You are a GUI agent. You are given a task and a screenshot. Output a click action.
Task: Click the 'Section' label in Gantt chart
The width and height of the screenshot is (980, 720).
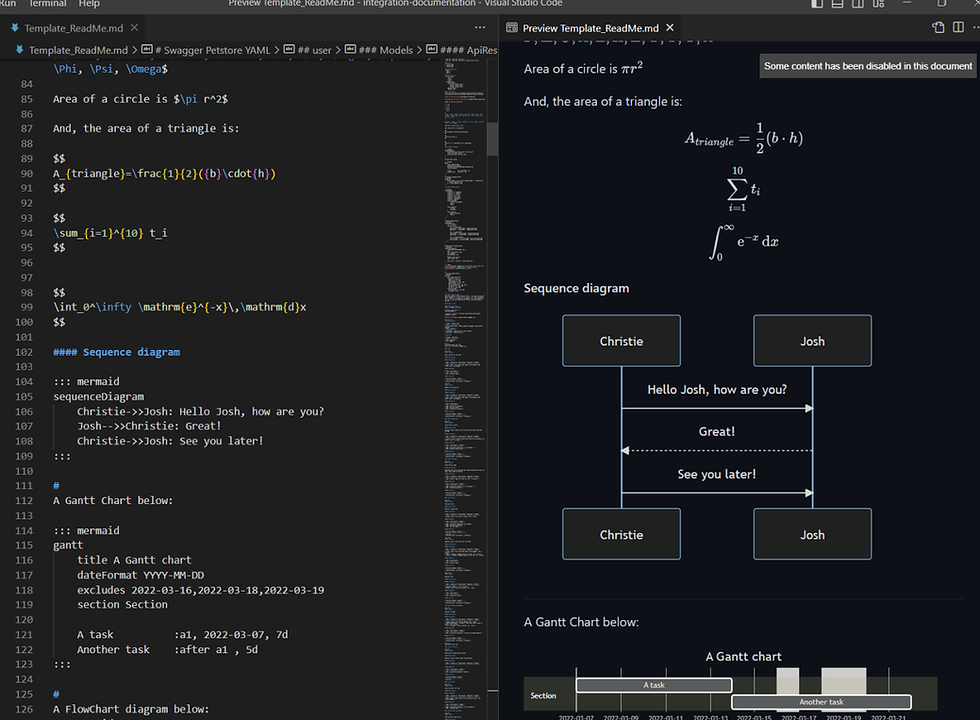coord(543,696)
